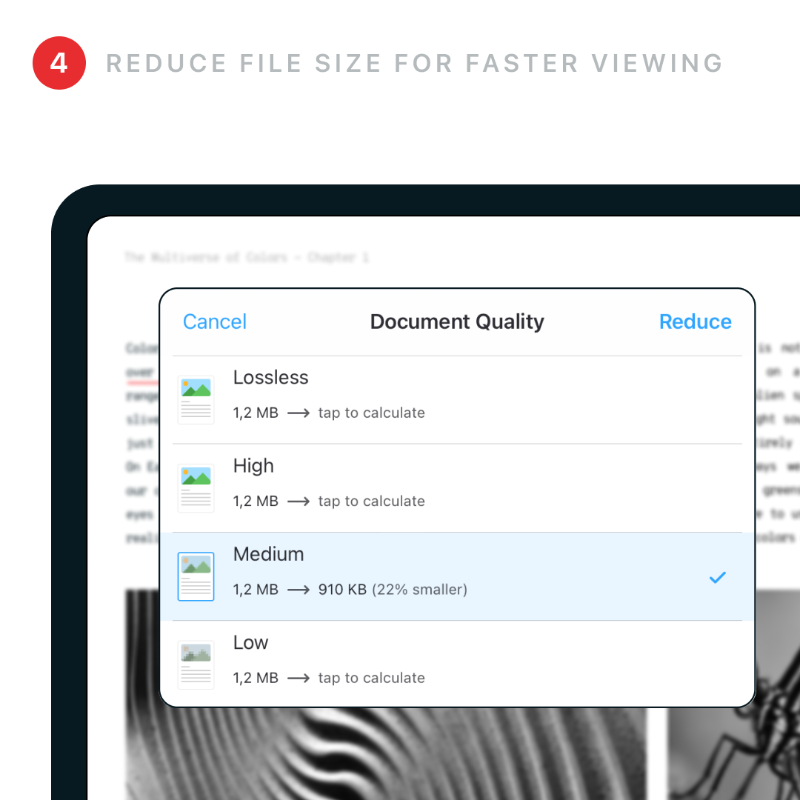The width and height of the screenshot is (800, 800).
Task: Click the High quality document icon
Action: pos(196,488)
